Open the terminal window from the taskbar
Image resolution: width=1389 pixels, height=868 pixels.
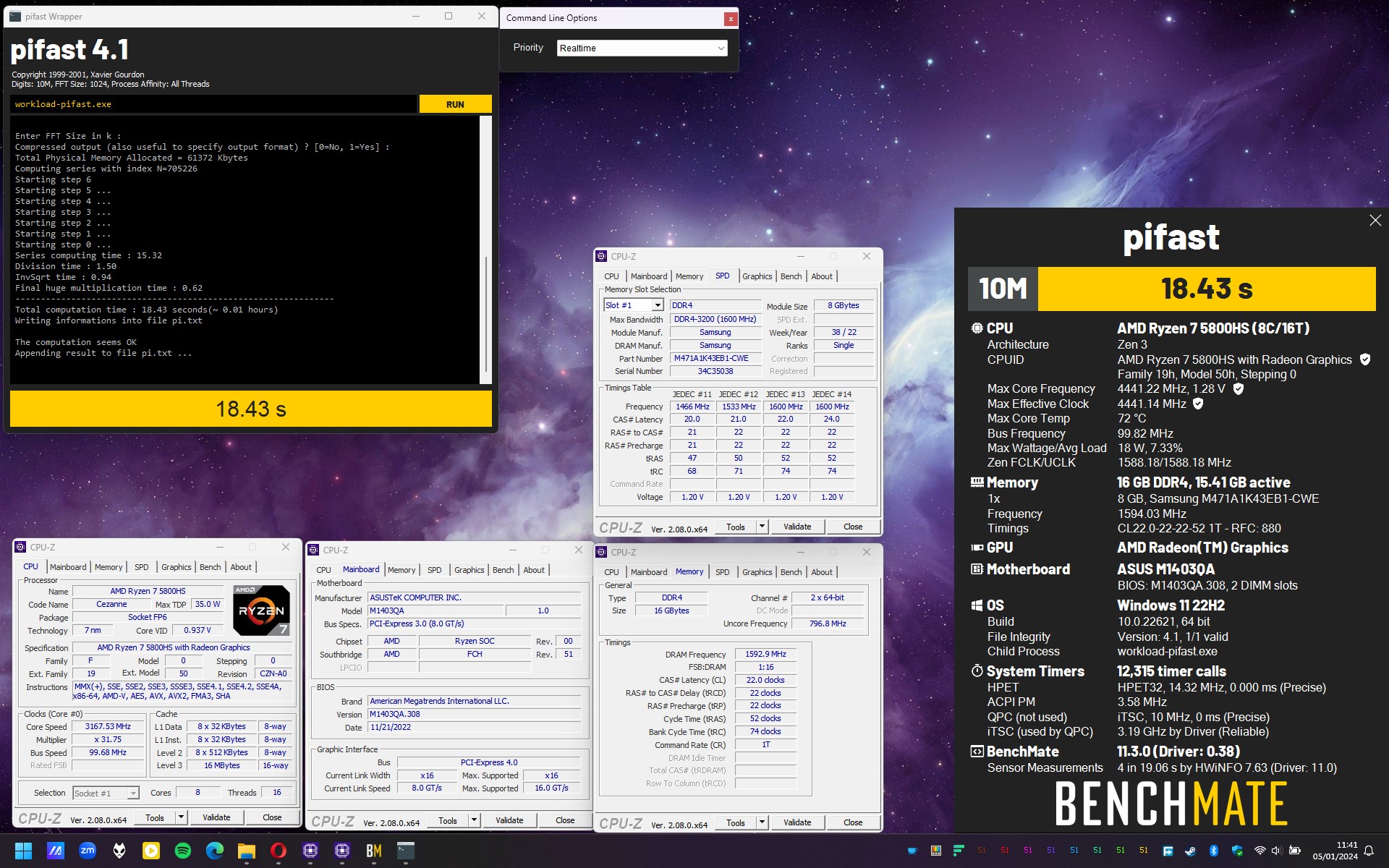pyautogui.click(x=406, y=851)
